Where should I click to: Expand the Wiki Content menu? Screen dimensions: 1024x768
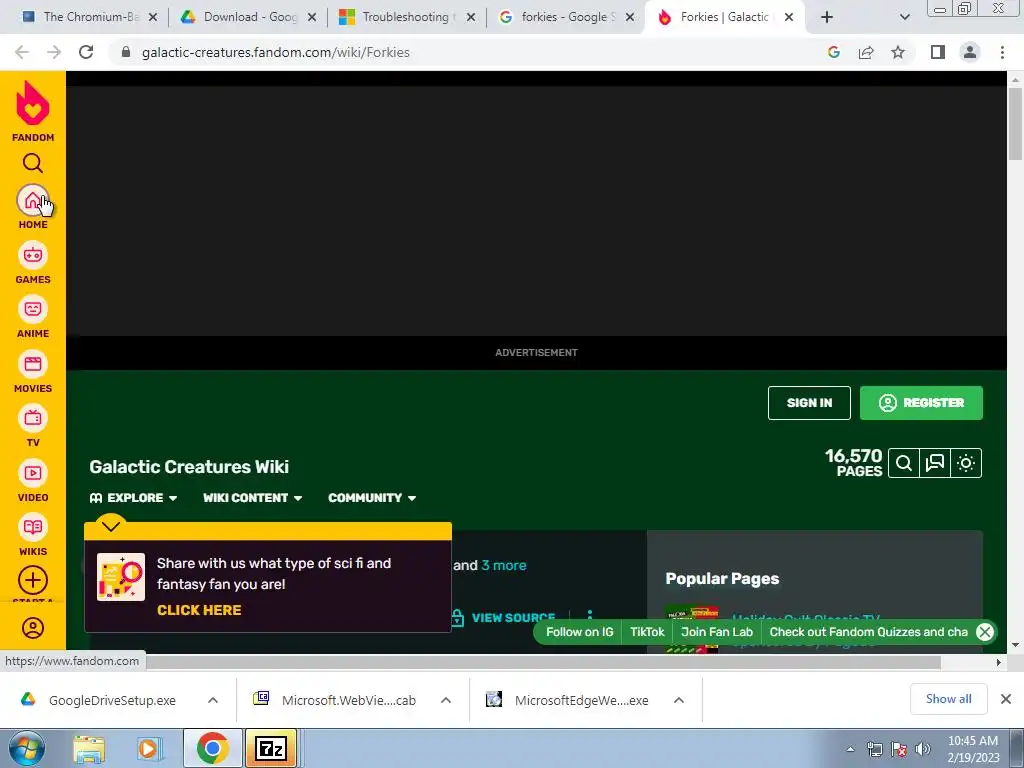tap(253, 498)
